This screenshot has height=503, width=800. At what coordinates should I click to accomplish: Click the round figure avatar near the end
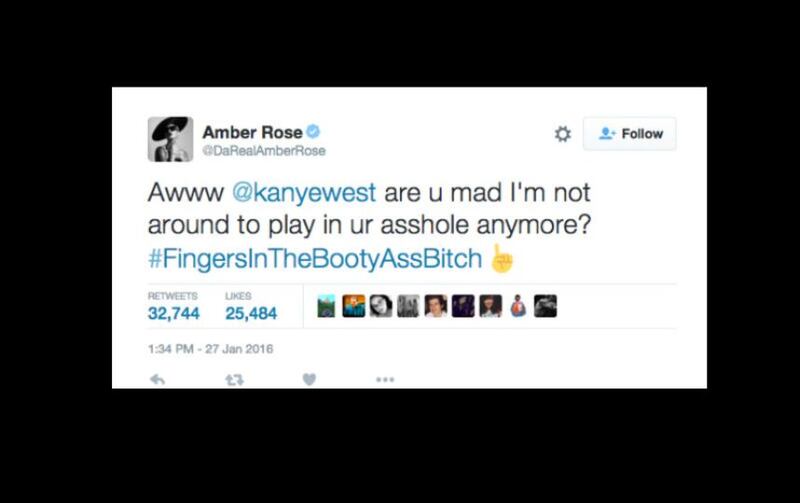point(518,306)
